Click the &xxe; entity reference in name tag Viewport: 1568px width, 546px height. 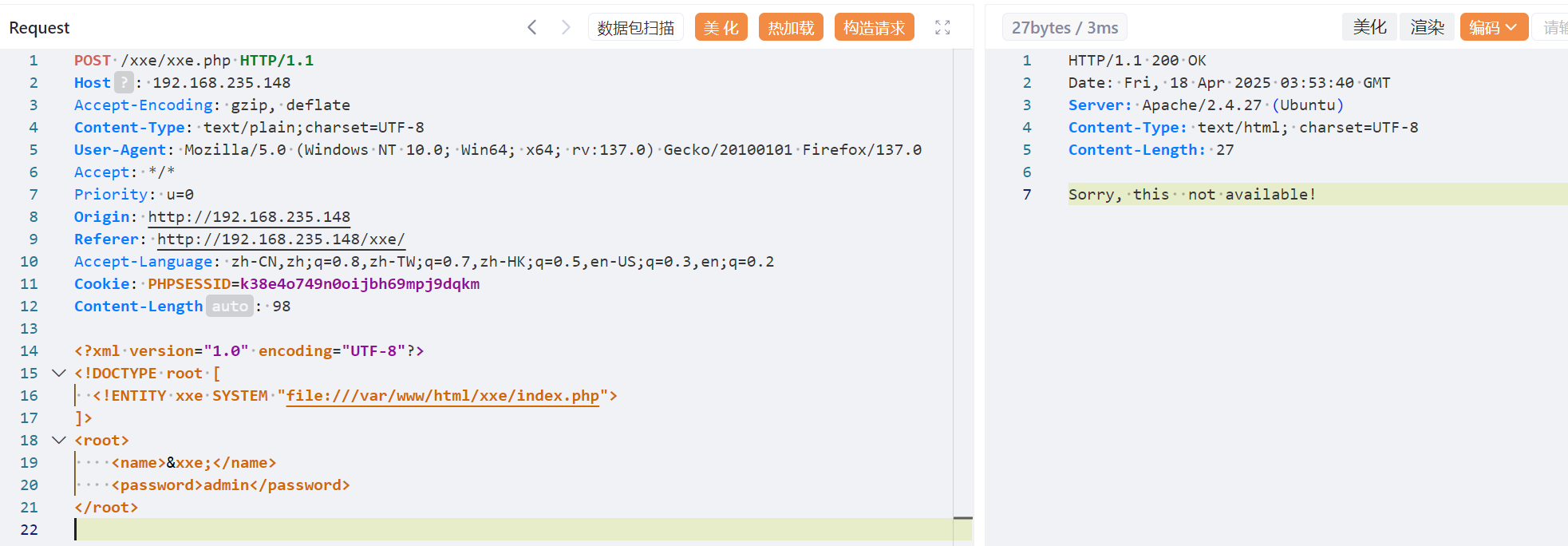click(x=189, y=463)
